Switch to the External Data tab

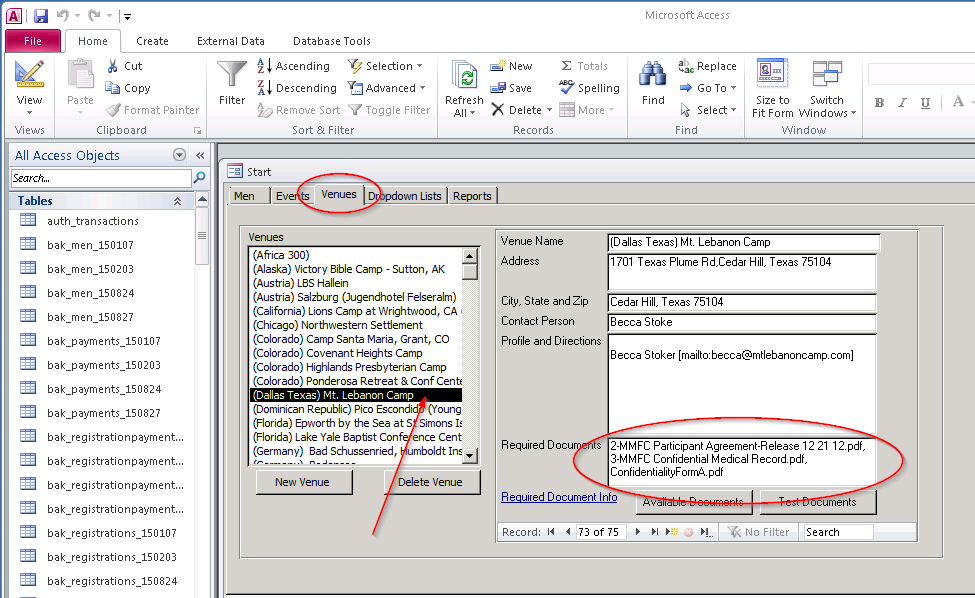231,41
